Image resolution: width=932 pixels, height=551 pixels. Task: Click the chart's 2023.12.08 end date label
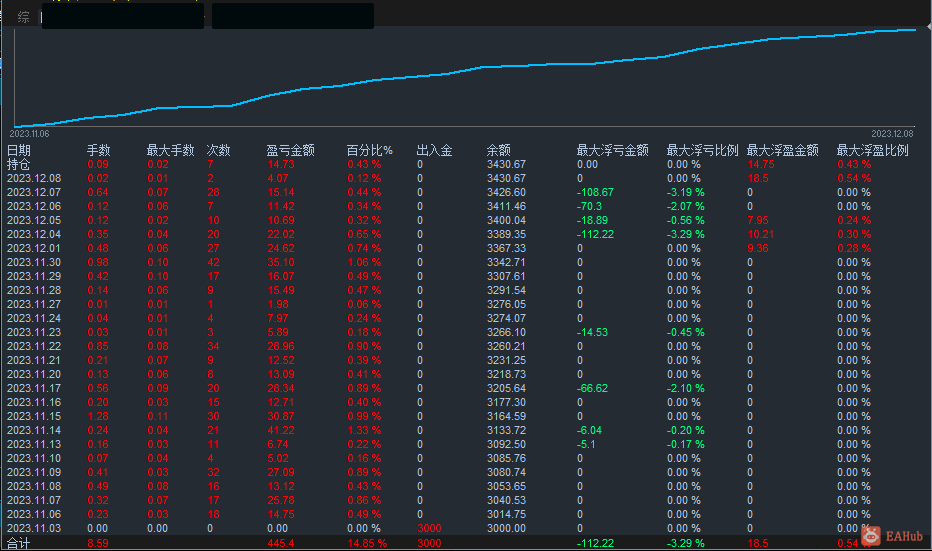click(892, 134)
